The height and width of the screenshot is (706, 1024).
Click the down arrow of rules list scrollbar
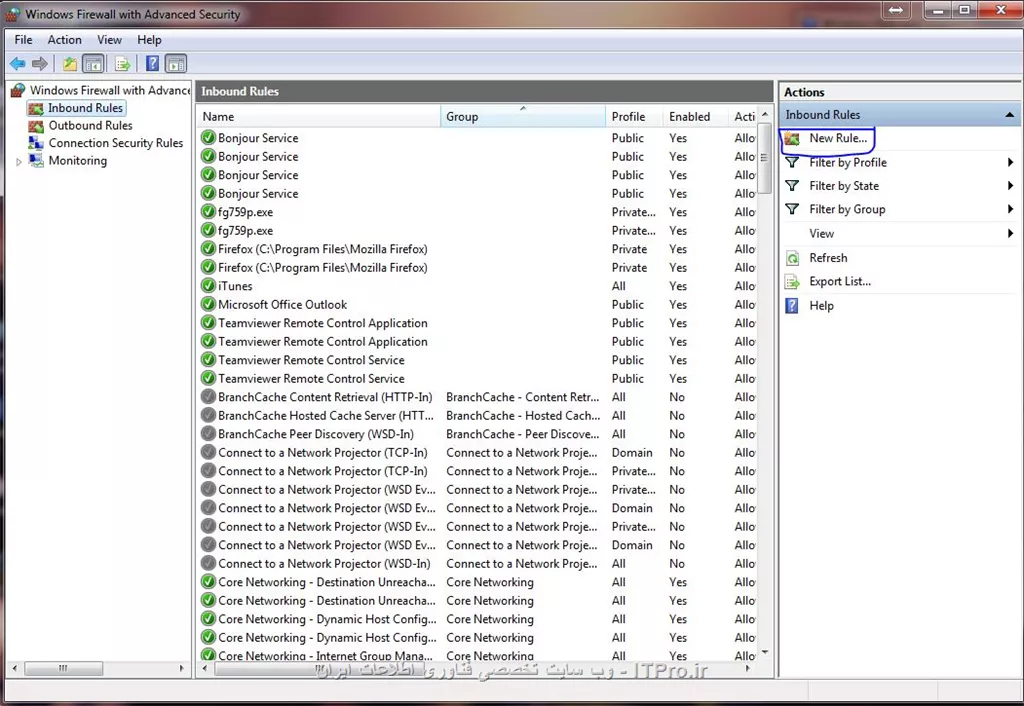pyautogui.click(x=765, y=652)
